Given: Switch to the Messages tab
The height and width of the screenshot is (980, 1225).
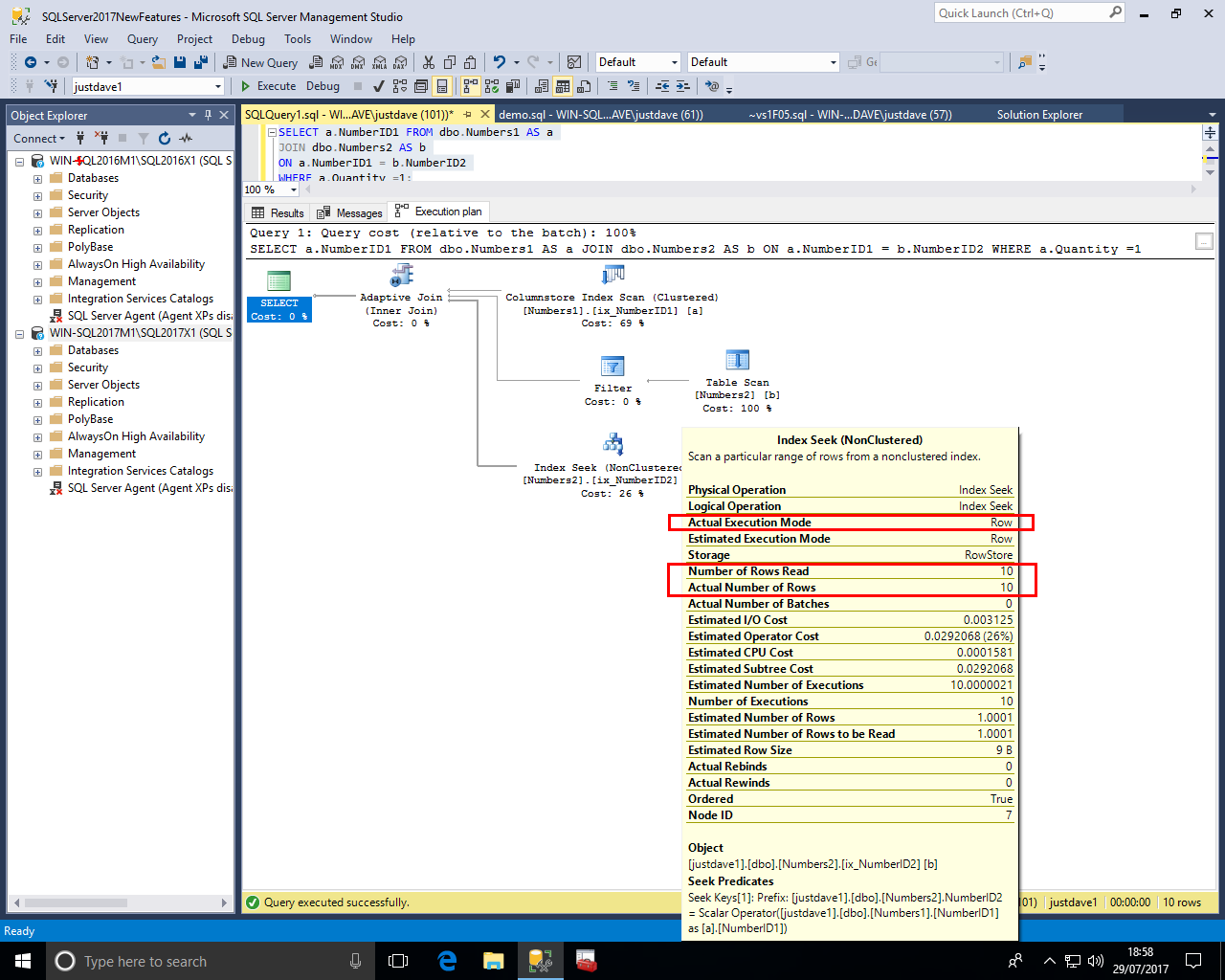Looking at the screenshot, I should [350, 212].
